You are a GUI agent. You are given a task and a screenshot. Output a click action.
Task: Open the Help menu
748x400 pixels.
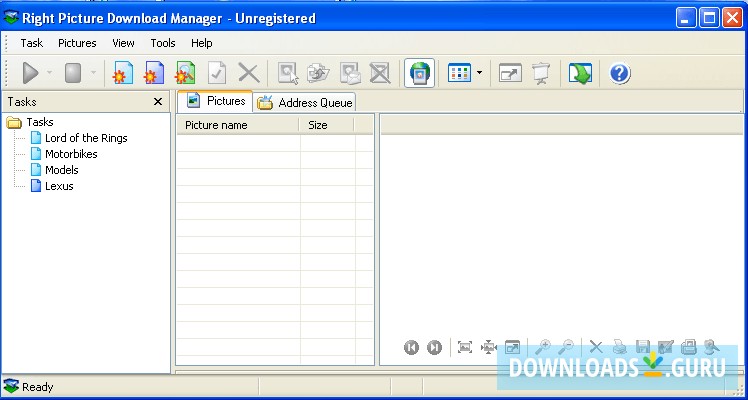pyautogui.click(x=201, y=43)
